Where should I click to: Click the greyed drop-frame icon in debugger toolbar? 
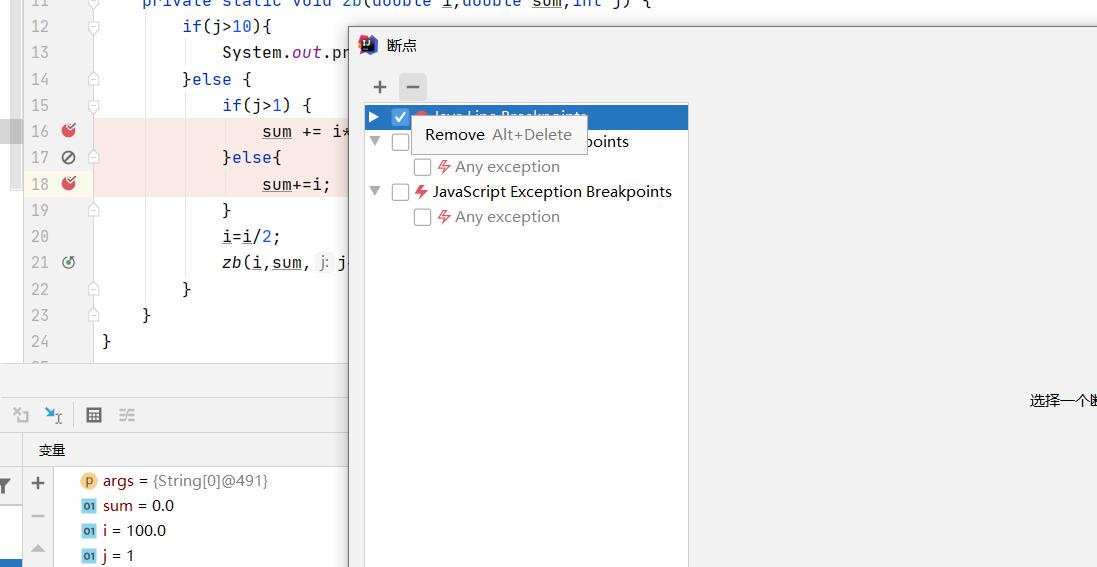tap(21, 415)
